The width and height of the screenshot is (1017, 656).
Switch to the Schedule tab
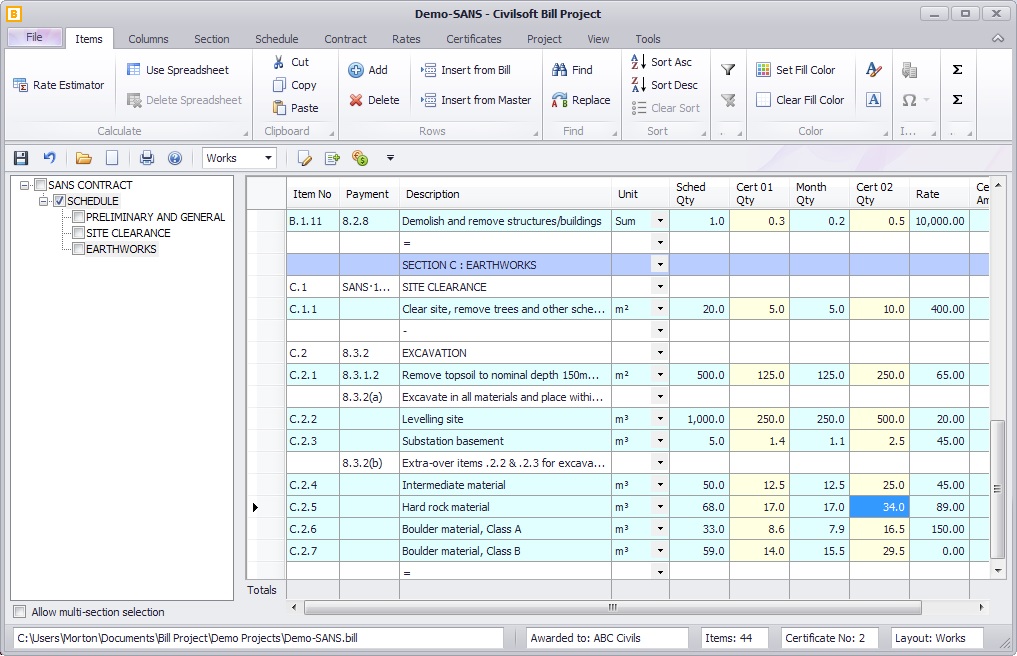[x=276, y=39]
